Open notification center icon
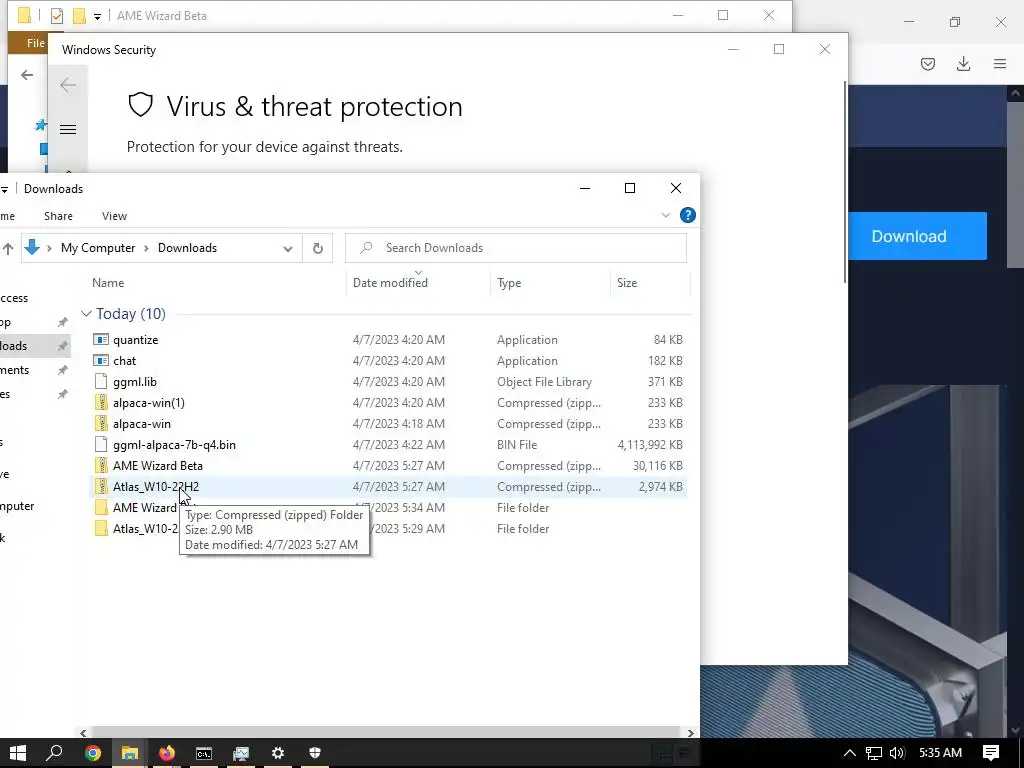Screen dimensions: 1024x768 pos(991,753)
